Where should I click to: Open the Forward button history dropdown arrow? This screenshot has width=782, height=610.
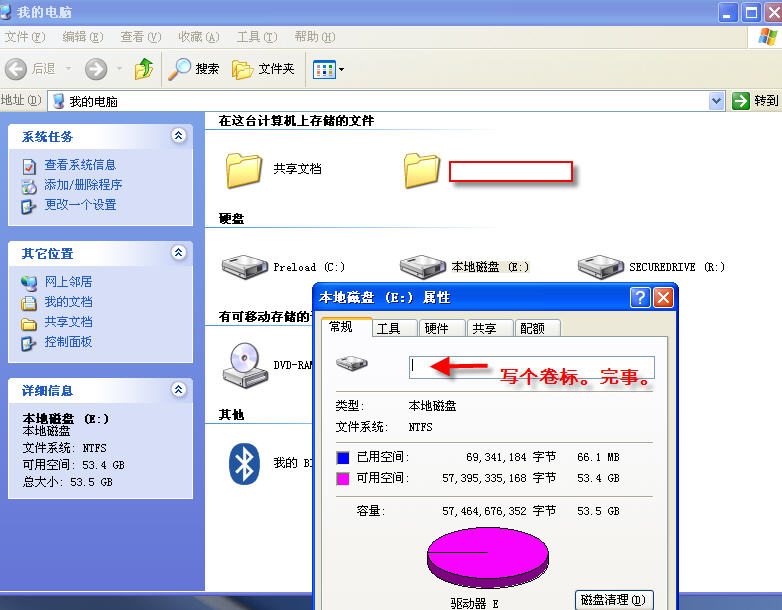pyautogui.click(x=120, y=69)
